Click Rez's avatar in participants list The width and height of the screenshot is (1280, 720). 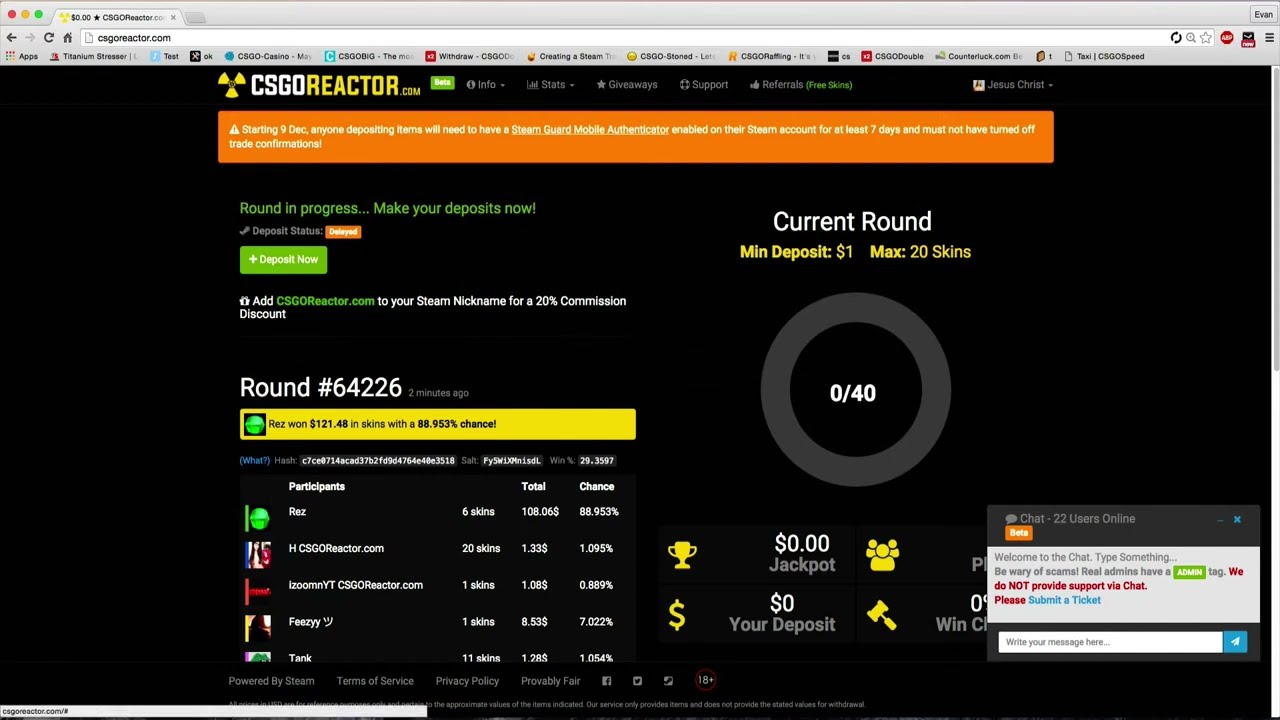[x=258, y=517]
